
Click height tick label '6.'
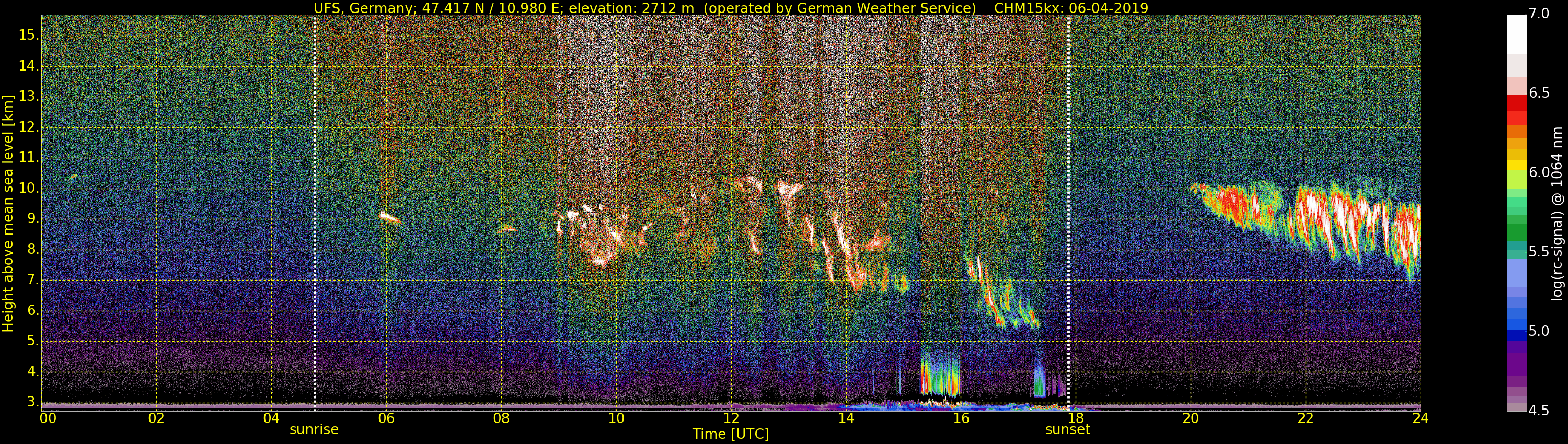point(33,310)
